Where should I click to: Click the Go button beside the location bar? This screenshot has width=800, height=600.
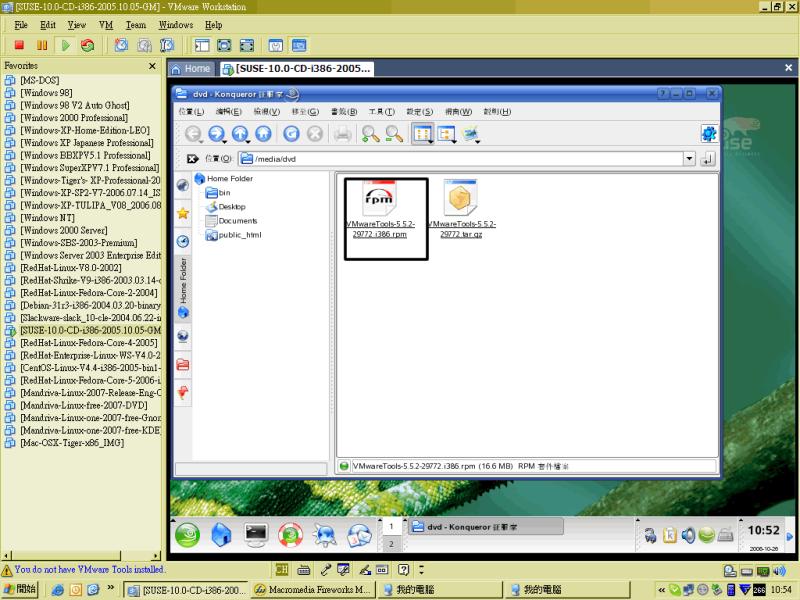(708, 159)
